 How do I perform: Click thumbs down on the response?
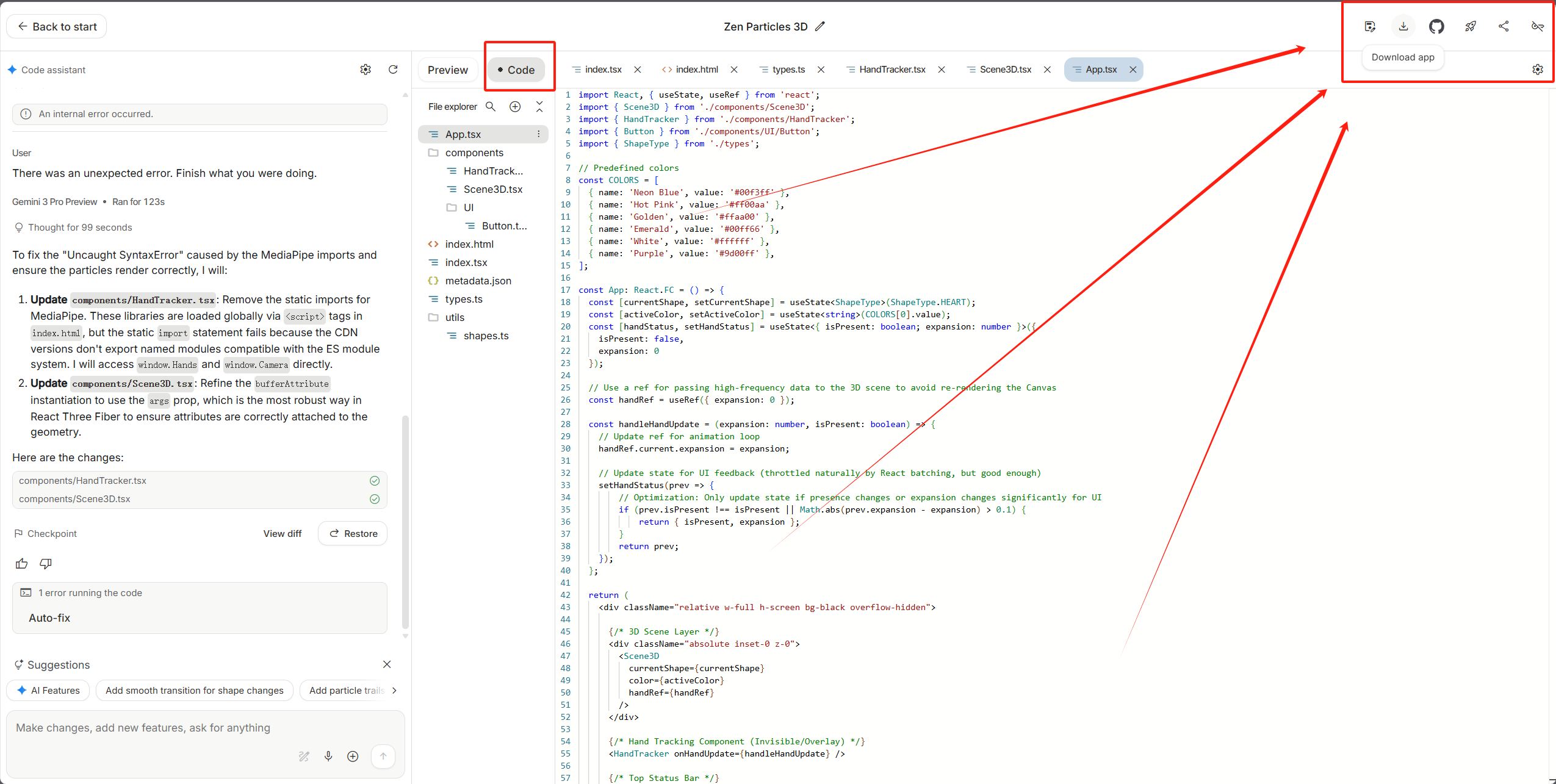tap(46, 563)
